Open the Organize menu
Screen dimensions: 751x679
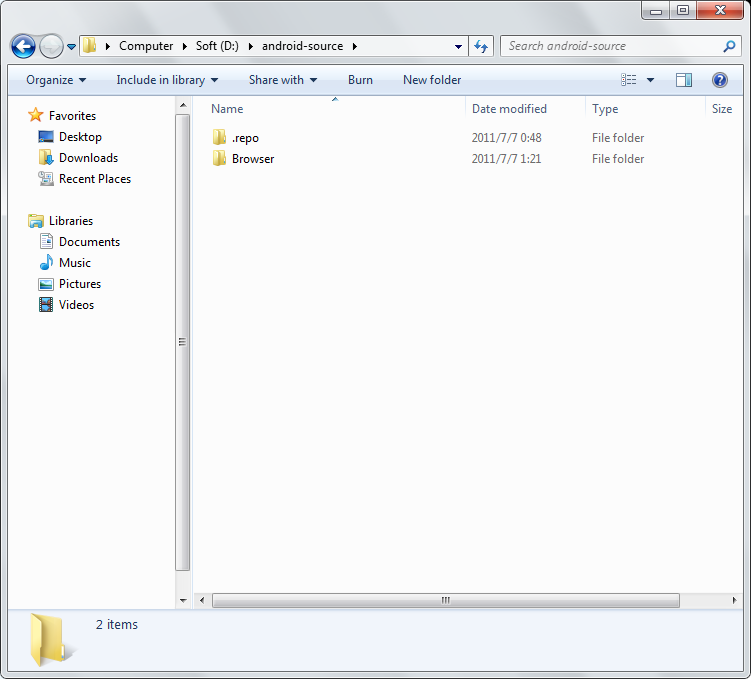pos(56,80)
